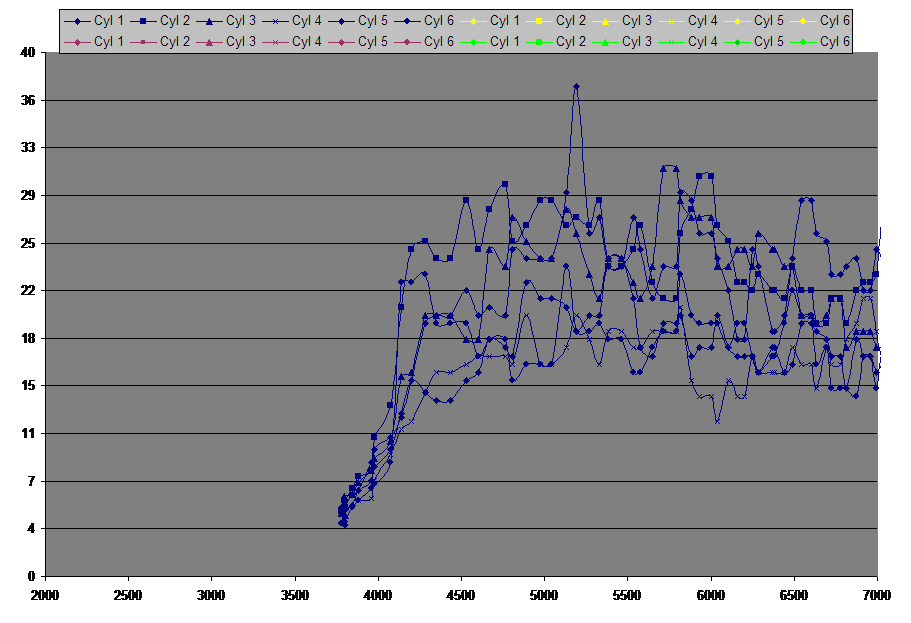
Task: Select the blue Cyl 3 triangle legend entry
Action: pos(210,20)
